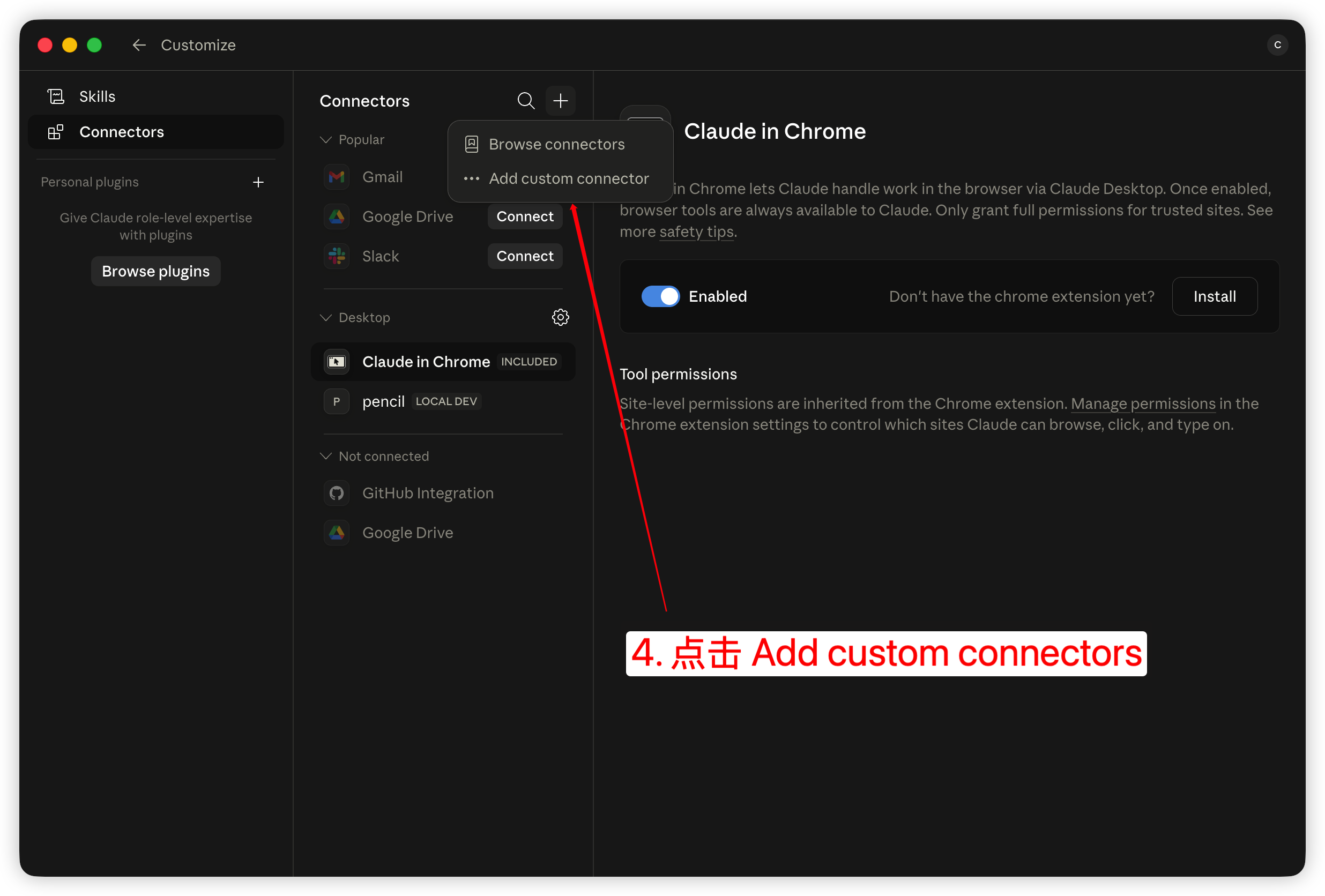Select the Connectors sidebar item
This screenshot has height=896, width=1325.
pos(155,132)
